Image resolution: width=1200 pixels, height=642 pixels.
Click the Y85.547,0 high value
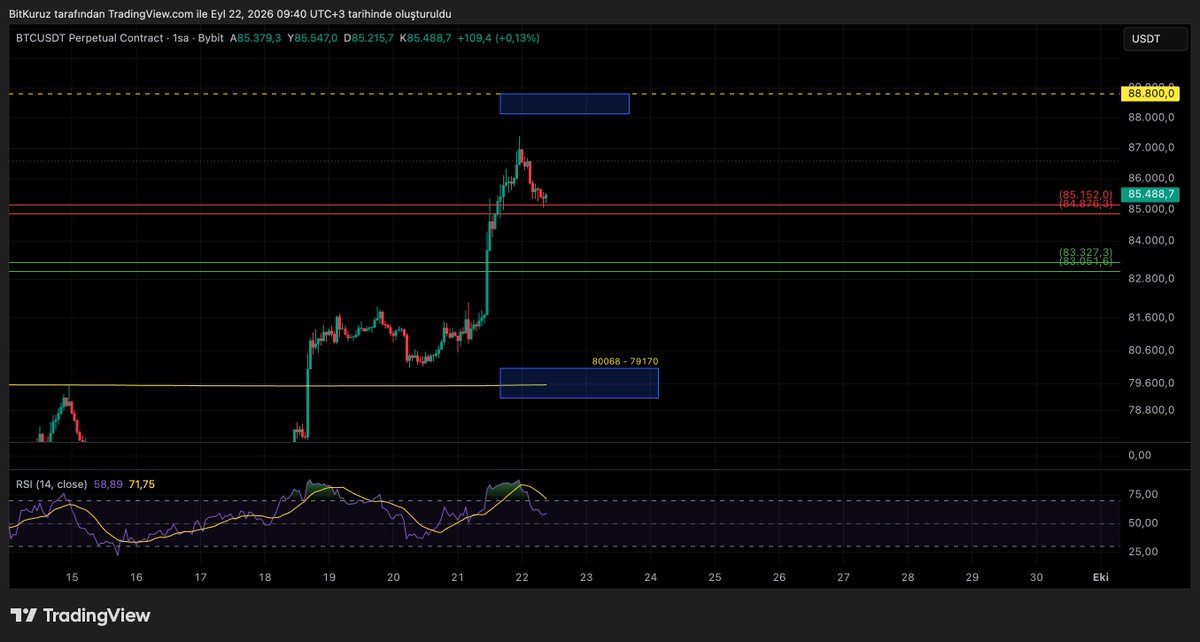[313, 38]
